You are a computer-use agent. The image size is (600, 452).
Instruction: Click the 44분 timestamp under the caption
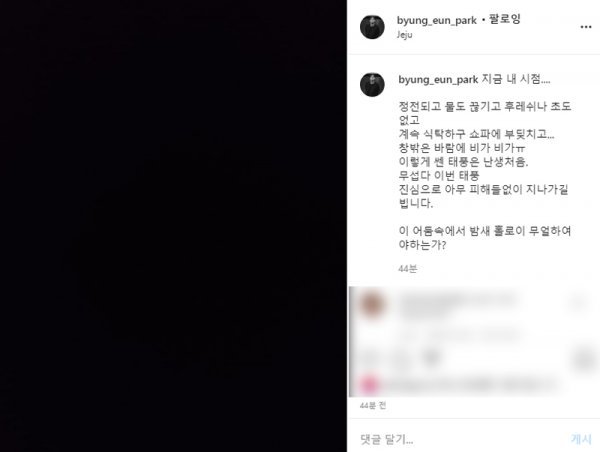tap(407, 268)
